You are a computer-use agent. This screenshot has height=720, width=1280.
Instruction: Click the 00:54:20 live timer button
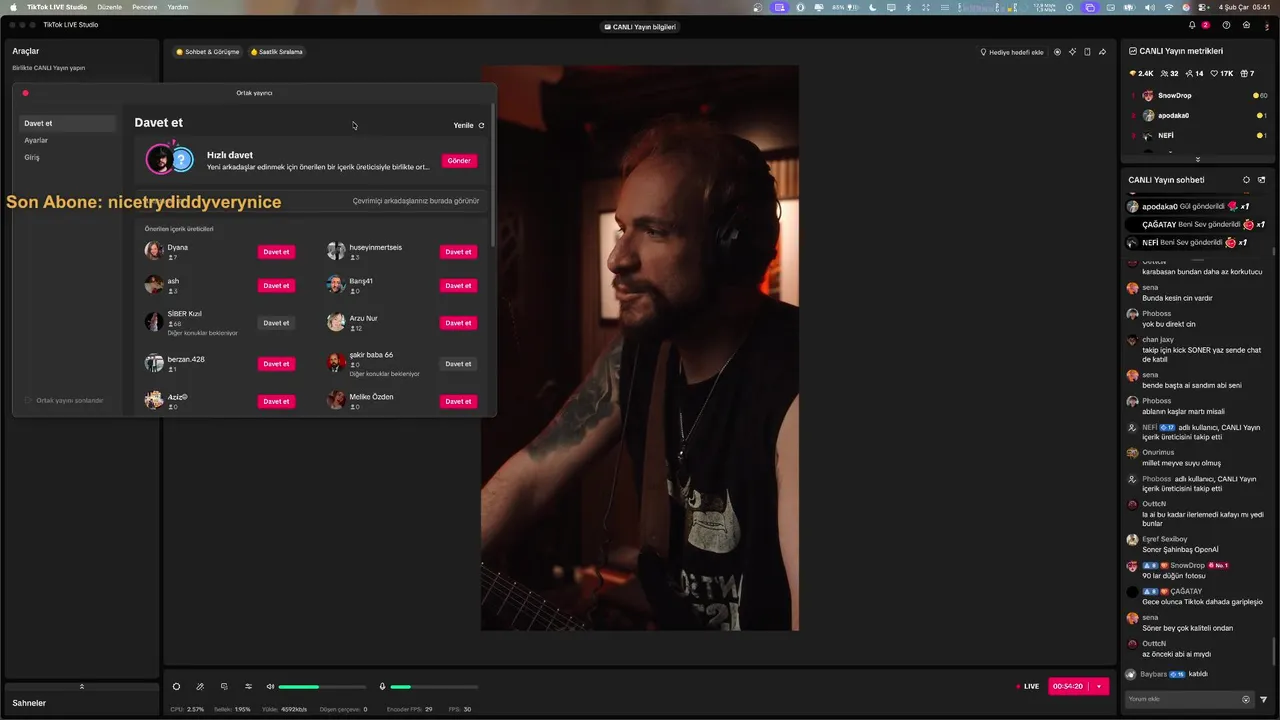[x=1068, y=687]
